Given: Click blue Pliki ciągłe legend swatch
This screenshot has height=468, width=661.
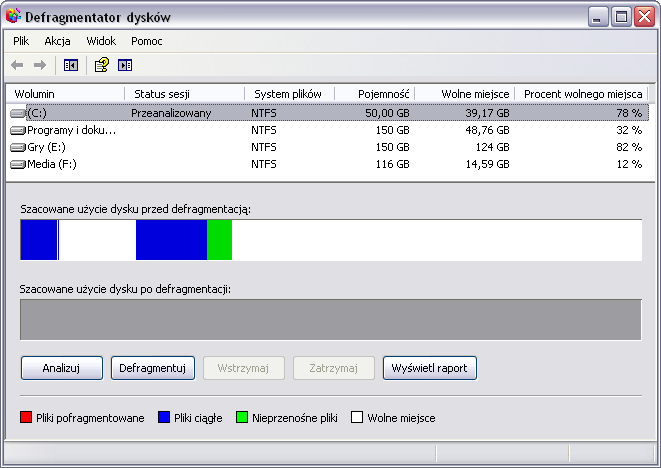Looking at the screenshot, I should [164, 417].
